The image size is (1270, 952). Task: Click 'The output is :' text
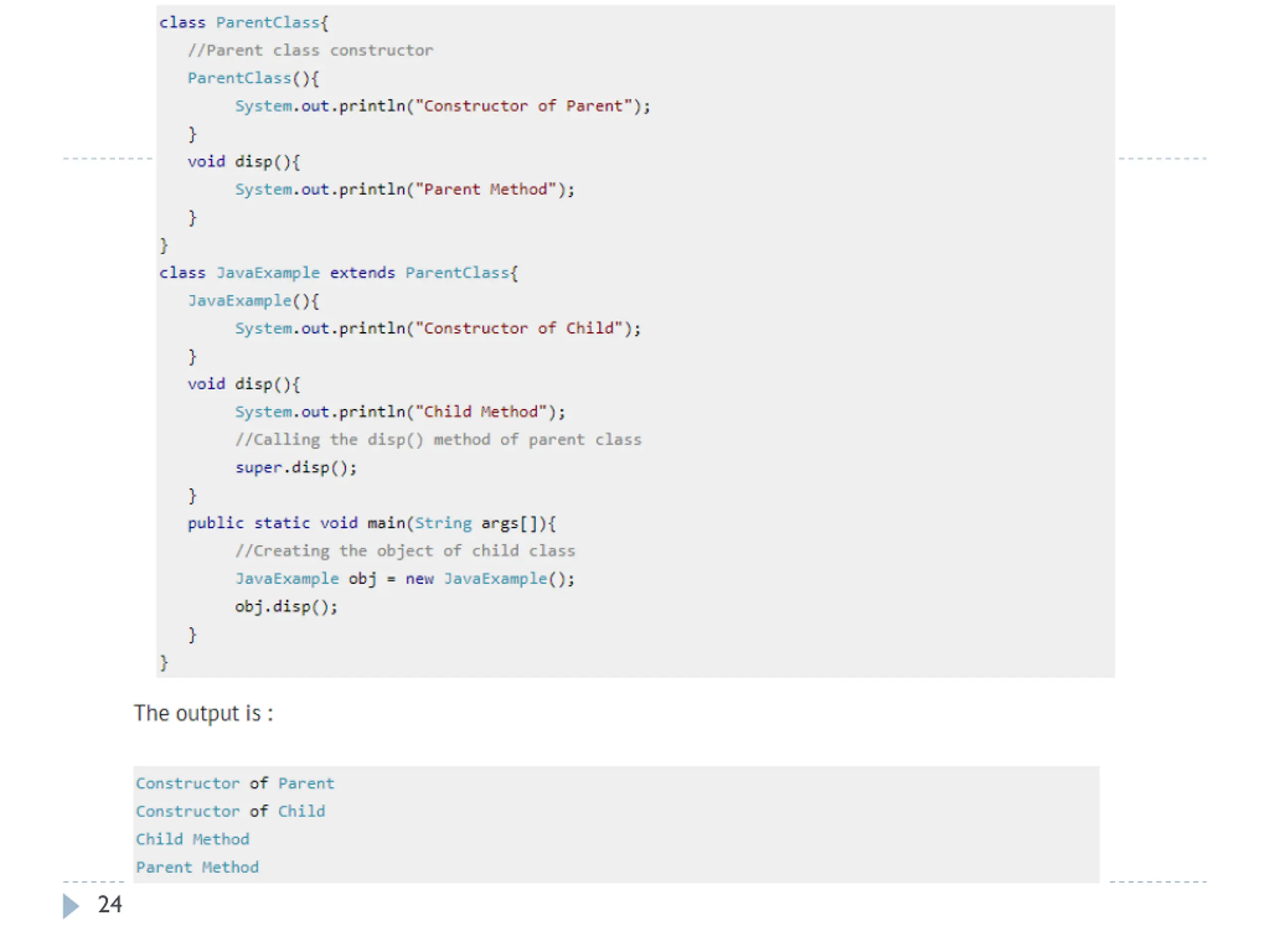[204, 714]
